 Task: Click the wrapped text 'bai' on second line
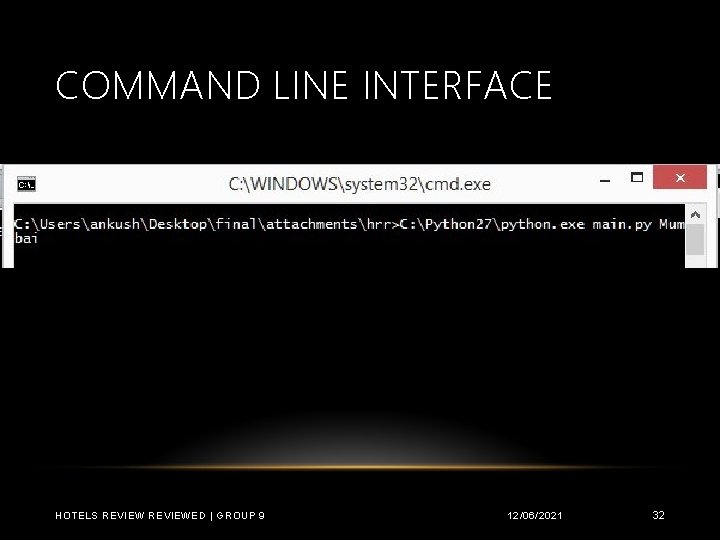pos(26,239)
